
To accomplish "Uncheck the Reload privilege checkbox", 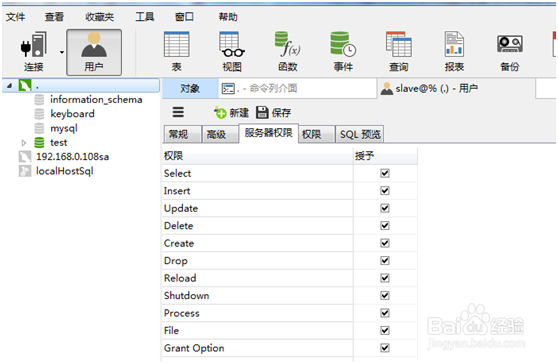I will pos(385,278).
